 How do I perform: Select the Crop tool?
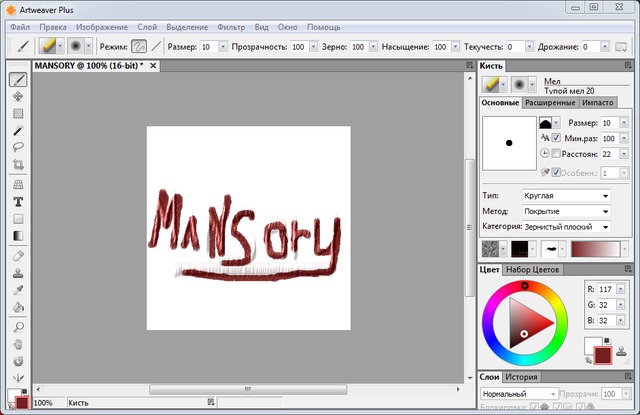tap(18, 164)
